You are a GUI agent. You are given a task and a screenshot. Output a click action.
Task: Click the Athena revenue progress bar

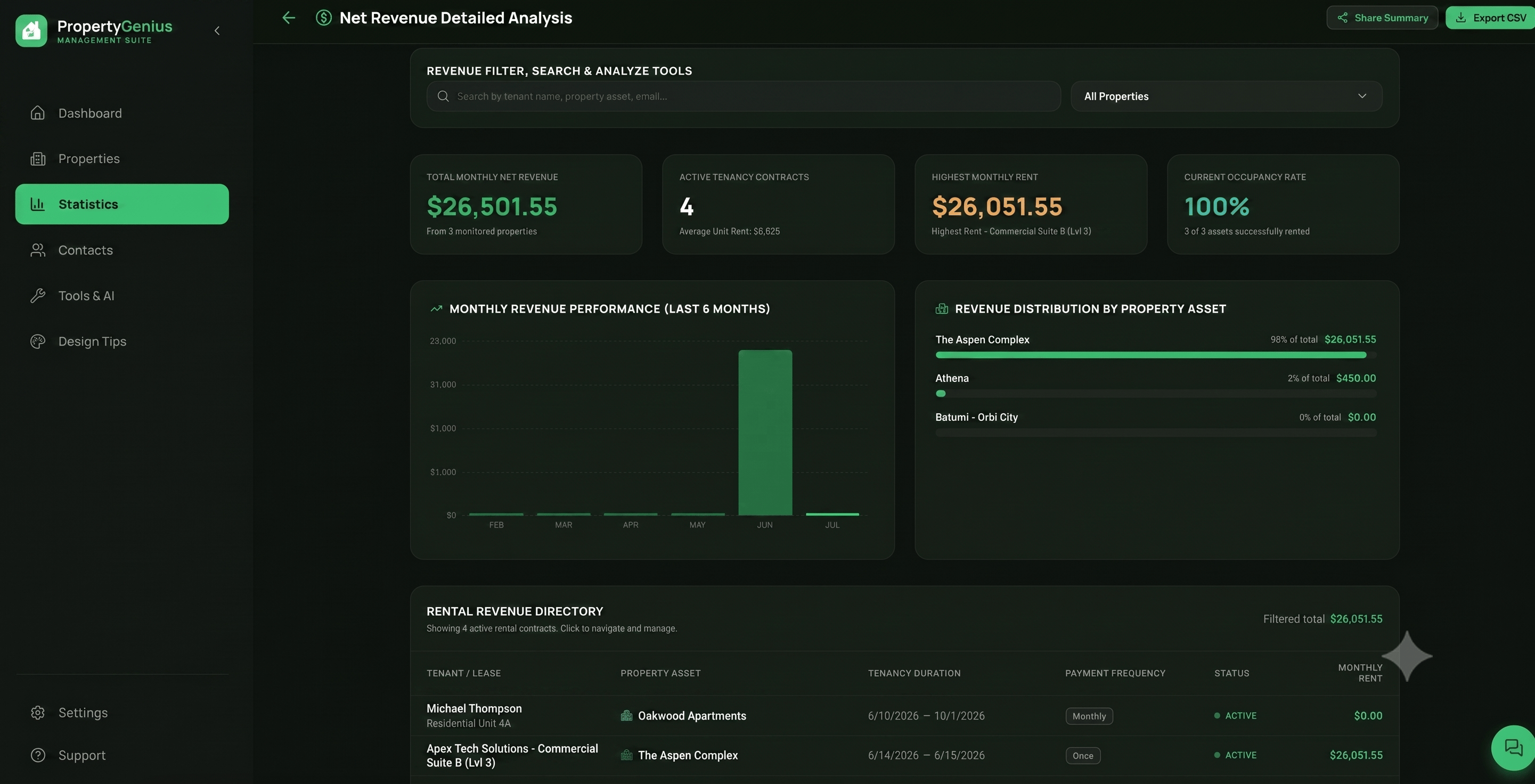click(1156, 394)
